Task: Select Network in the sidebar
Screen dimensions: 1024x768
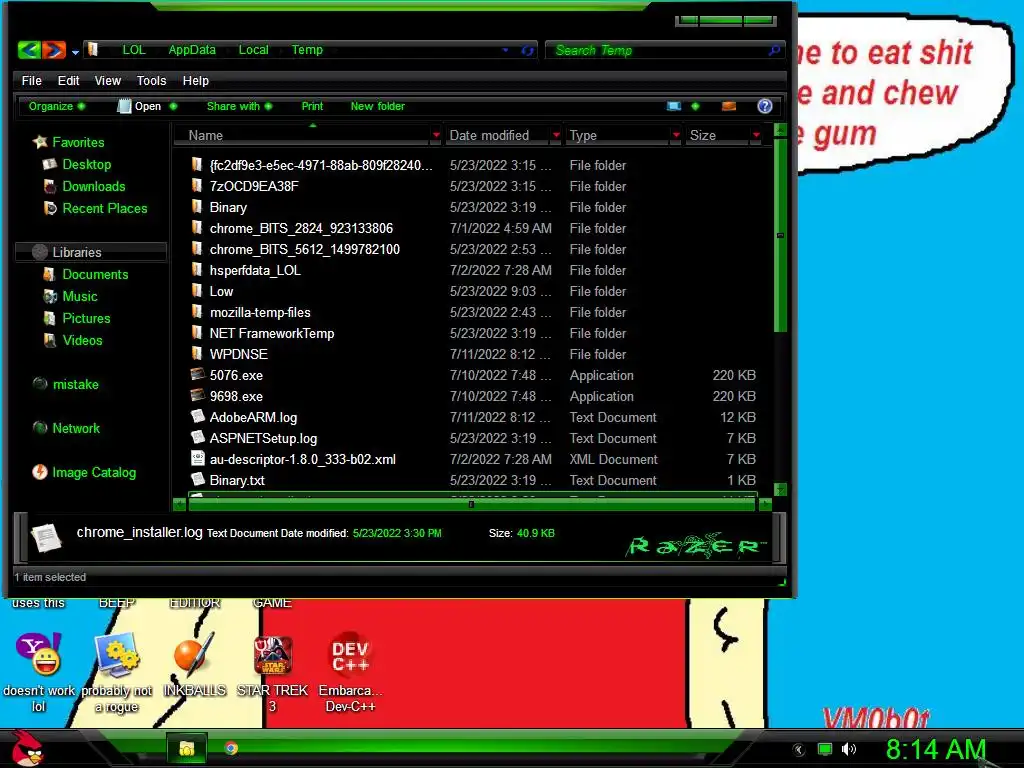Action: 76,428
